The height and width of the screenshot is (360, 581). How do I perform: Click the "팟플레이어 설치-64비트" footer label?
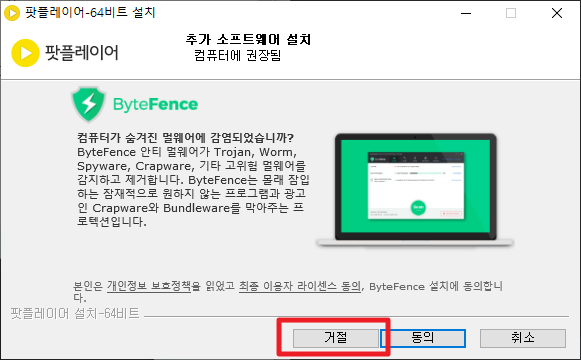75,313
